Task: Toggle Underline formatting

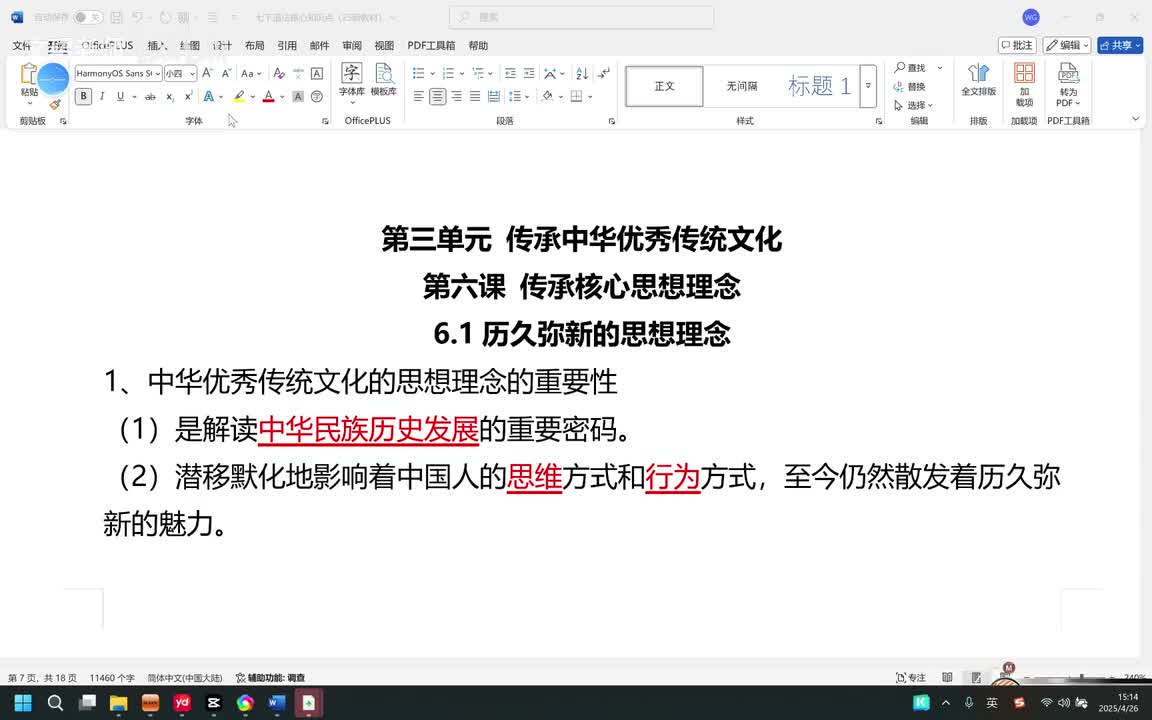Action: click(120, 96)
